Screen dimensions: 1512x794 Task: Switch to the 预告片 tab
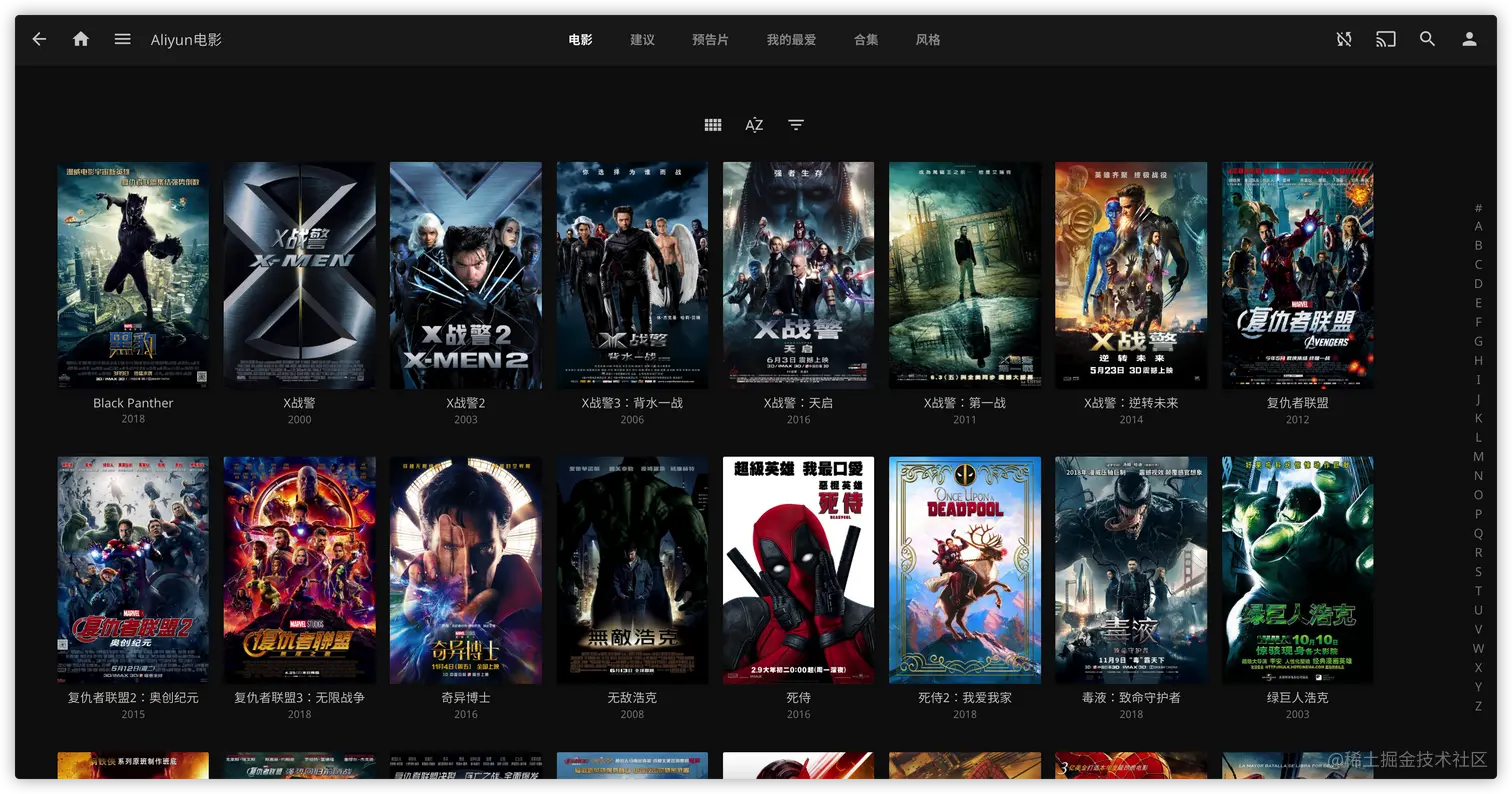tap(710, 40)
